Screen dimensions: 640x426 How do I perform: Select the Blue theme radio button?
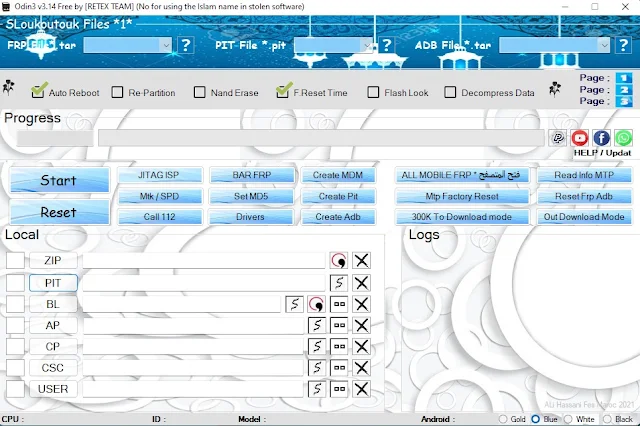[x=536, y=419]
